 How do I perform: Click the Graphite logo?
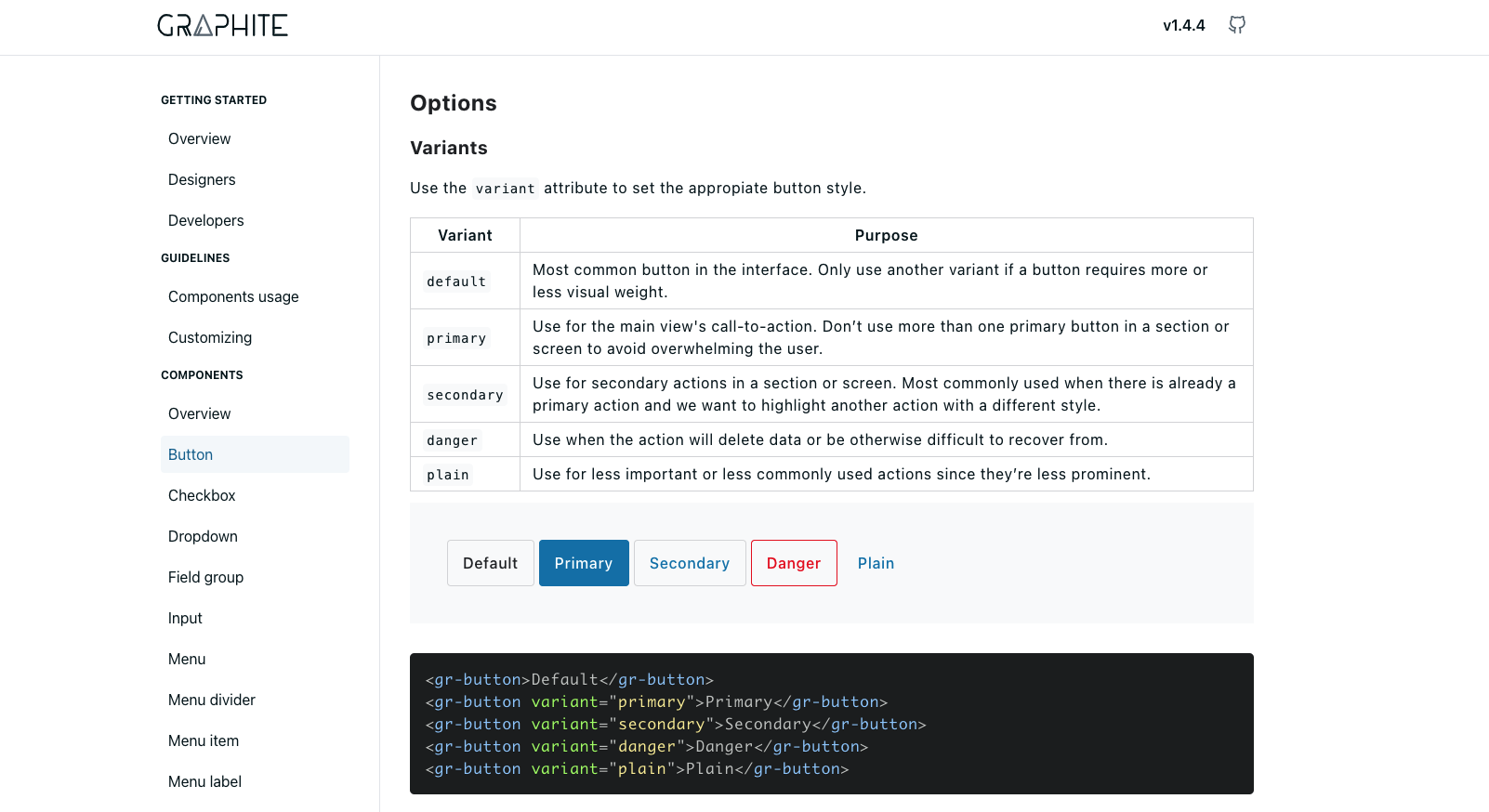coord(223,25)
